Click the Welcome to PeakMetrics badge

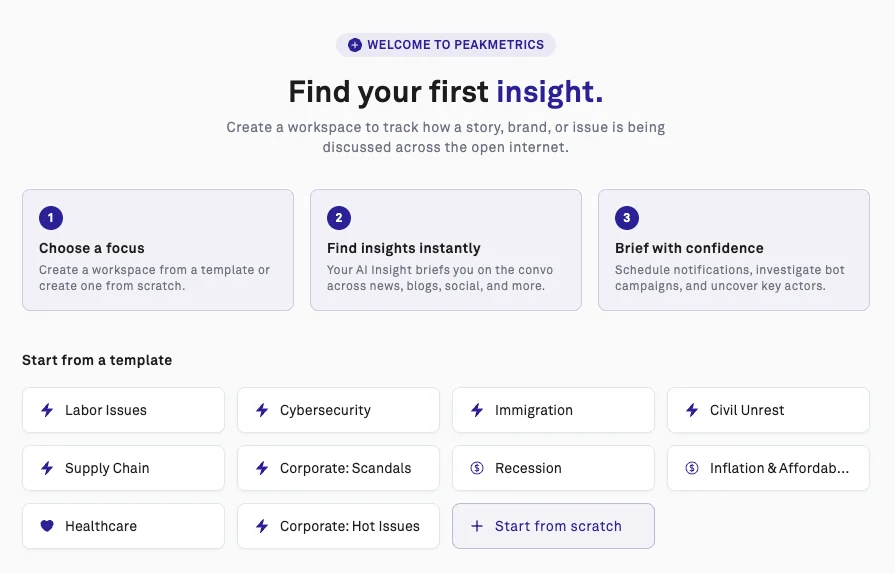point(446,45)
